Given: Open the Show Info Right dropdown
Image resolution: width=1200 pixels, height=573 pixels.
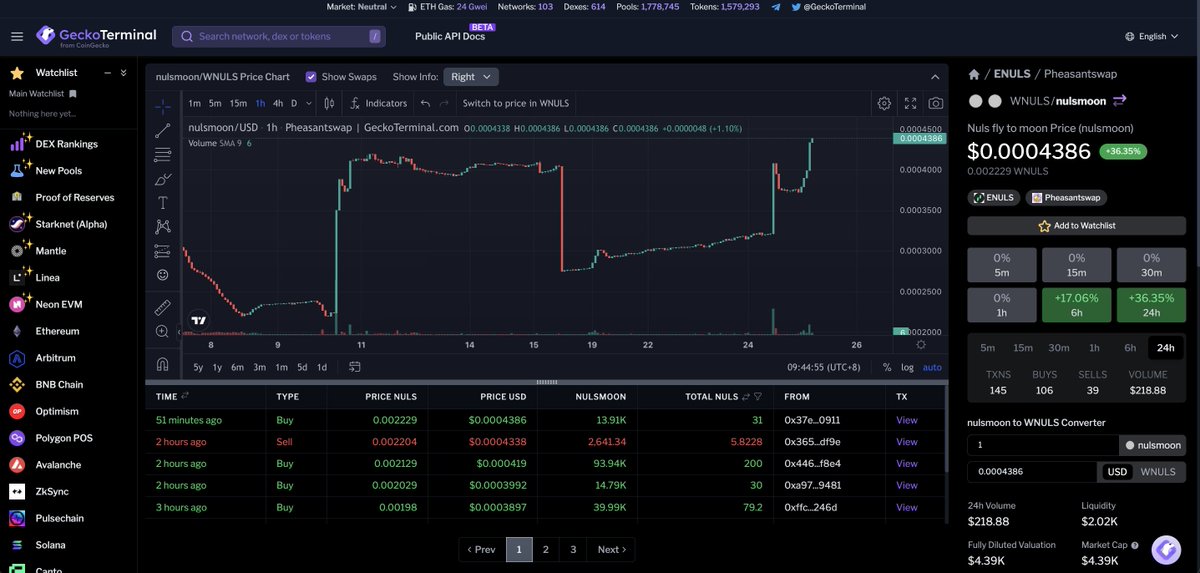Looking at the screenshot, I should click(472, 77).
